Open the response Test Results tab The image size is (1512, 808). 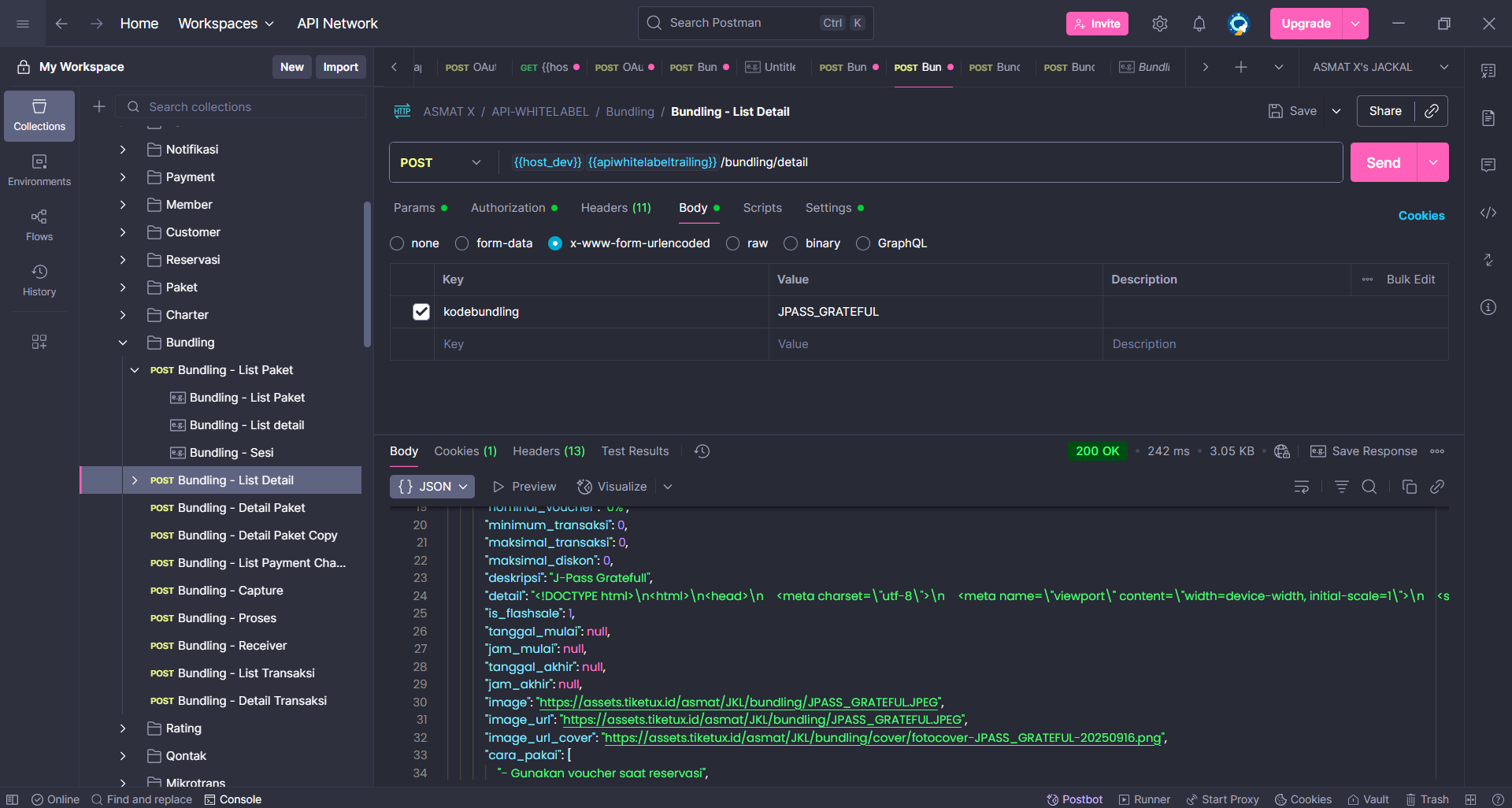tap(635, 451)
